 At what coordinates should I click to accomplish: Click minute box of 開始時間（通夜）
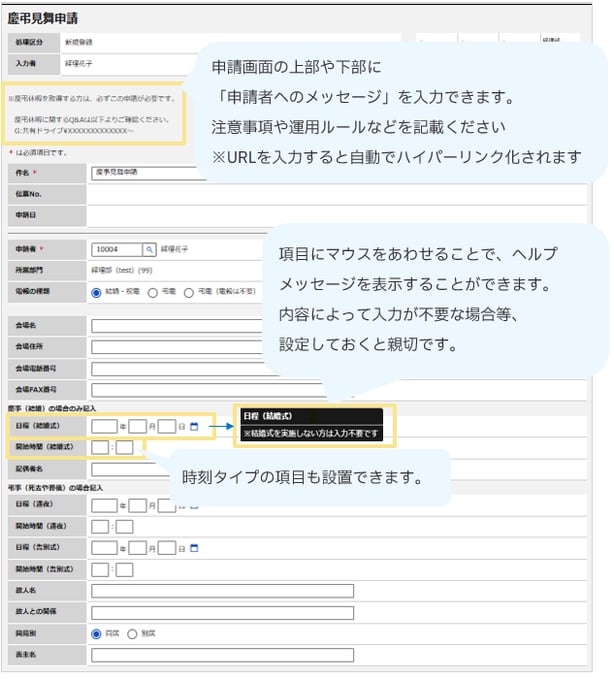coord(125,527)
